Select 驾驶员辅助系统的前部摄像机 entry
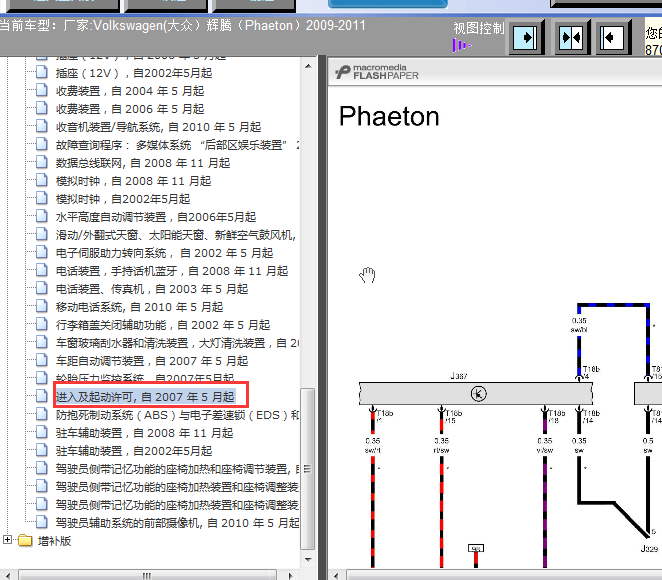This screenshot has height=580, width=662. click(x=177, y=523)
